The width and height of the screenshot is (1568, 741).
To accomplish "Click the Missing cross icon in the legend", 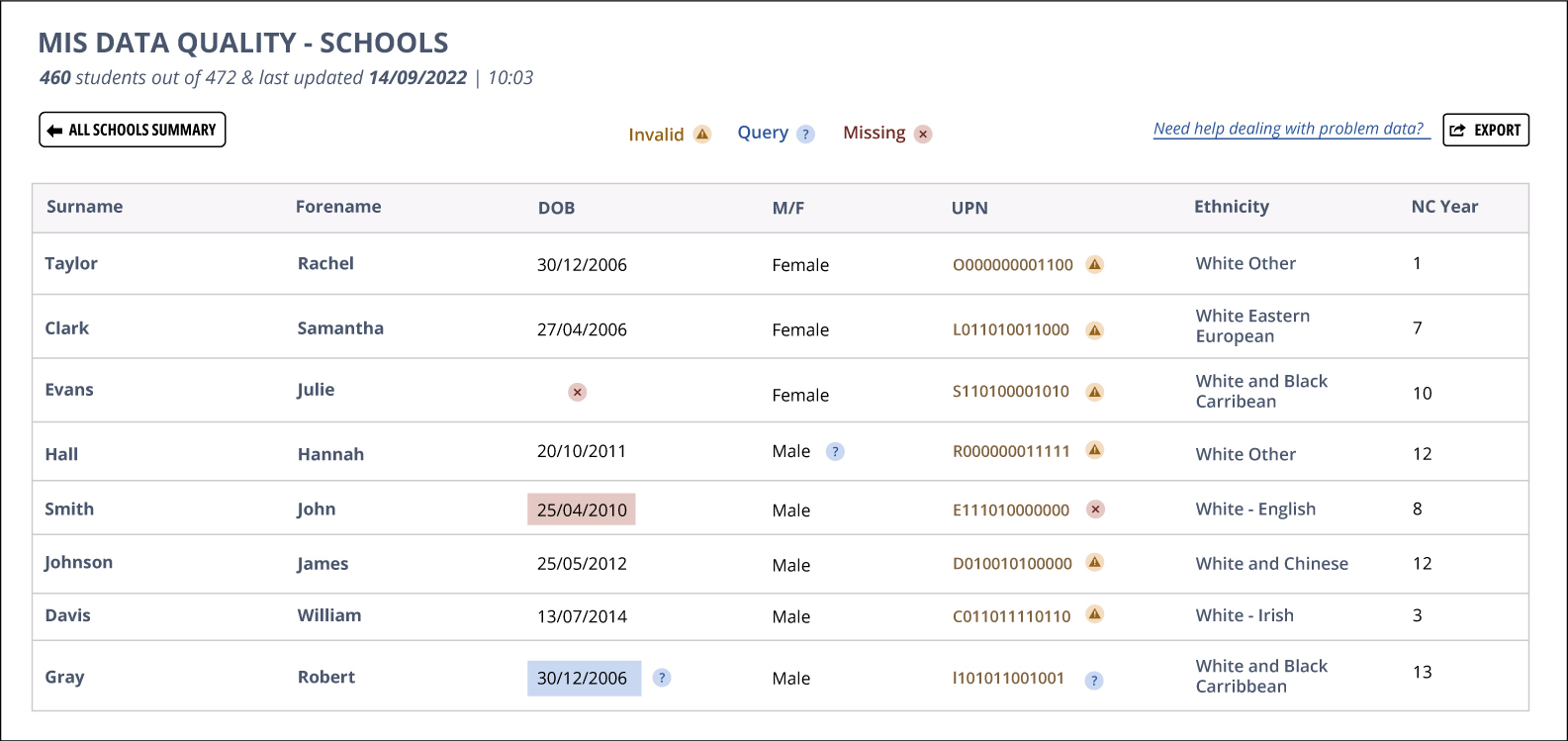I will (923, 134).
